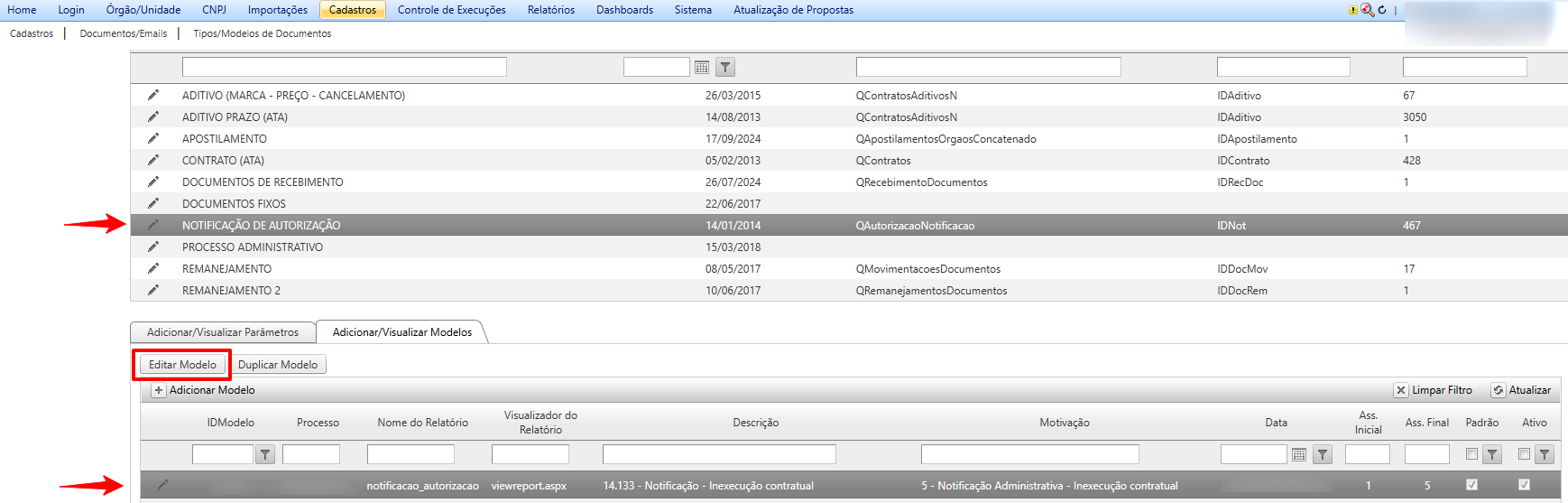Toggle the Ativo filter checkbox
The height and width of the screenshot is (503, 1568).
point(1524,454)
